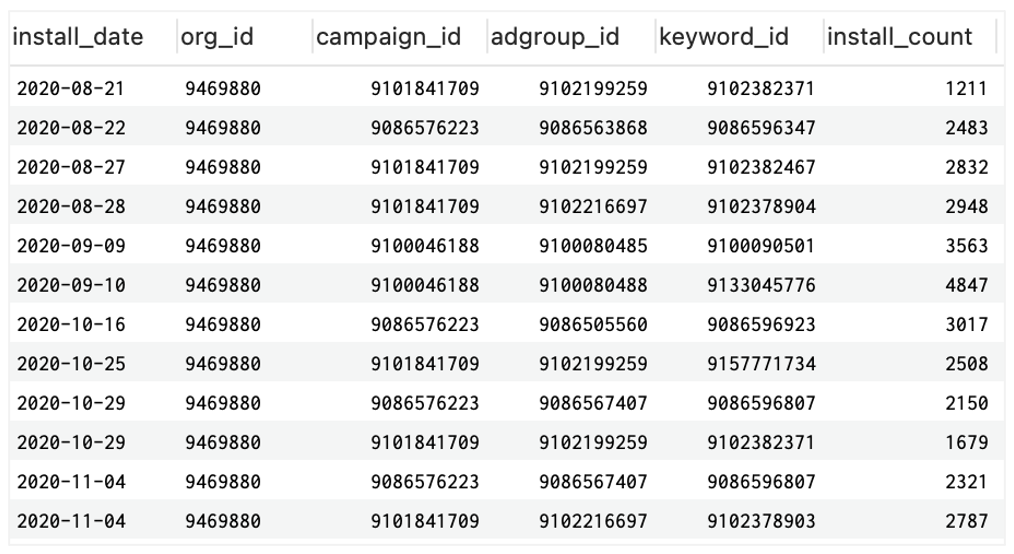Image resolution: width=1014 pixels, height=554 pixels.
Task: Select the campaign_id column header
Action: (389, 37)
